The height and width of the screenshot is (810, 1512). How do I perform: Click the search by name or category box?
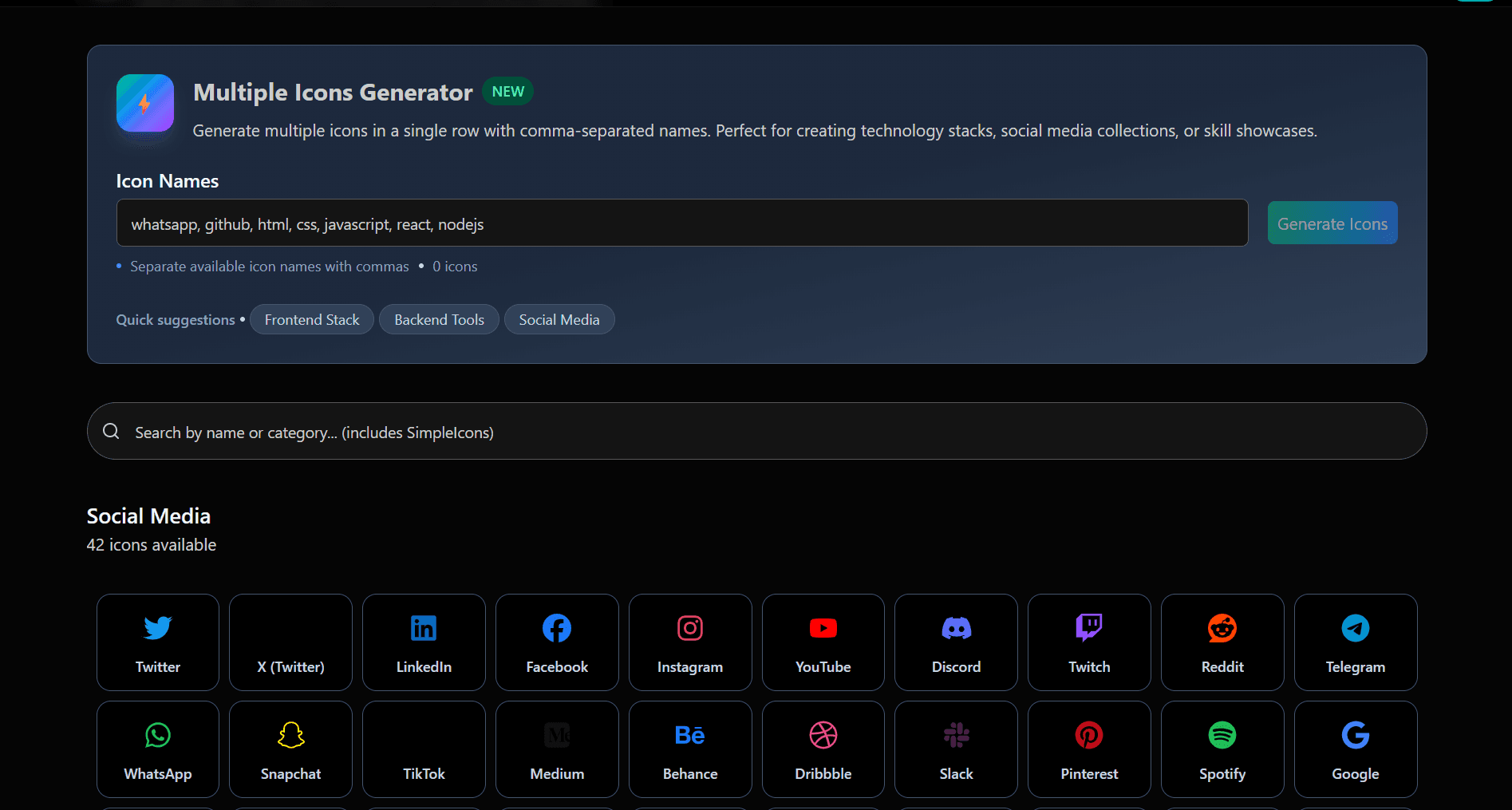pos(756,432)
